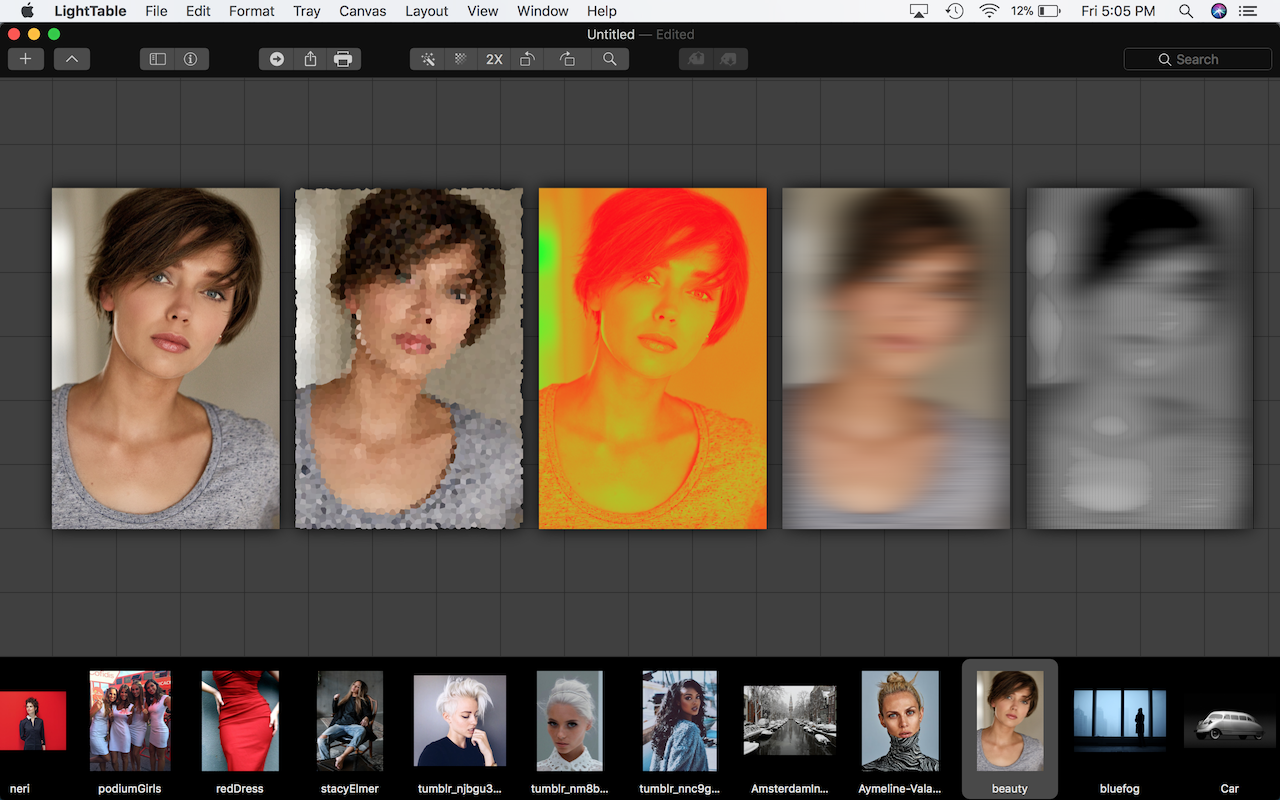Select the redDress thumbnail in tray
Viewport: 1280px width, 800px height.
pos(240,721)
